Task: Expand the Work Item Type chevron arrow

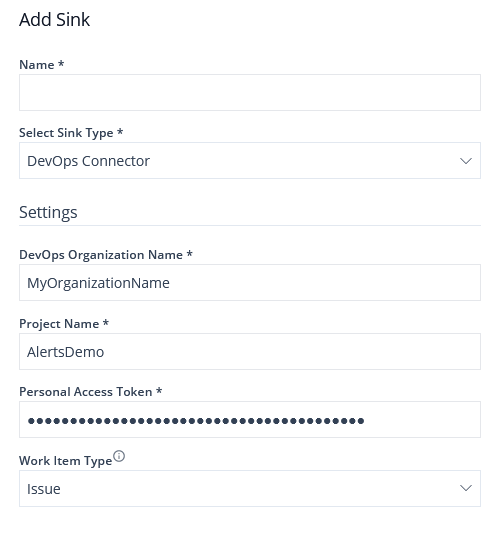Action: pos(466,488)
